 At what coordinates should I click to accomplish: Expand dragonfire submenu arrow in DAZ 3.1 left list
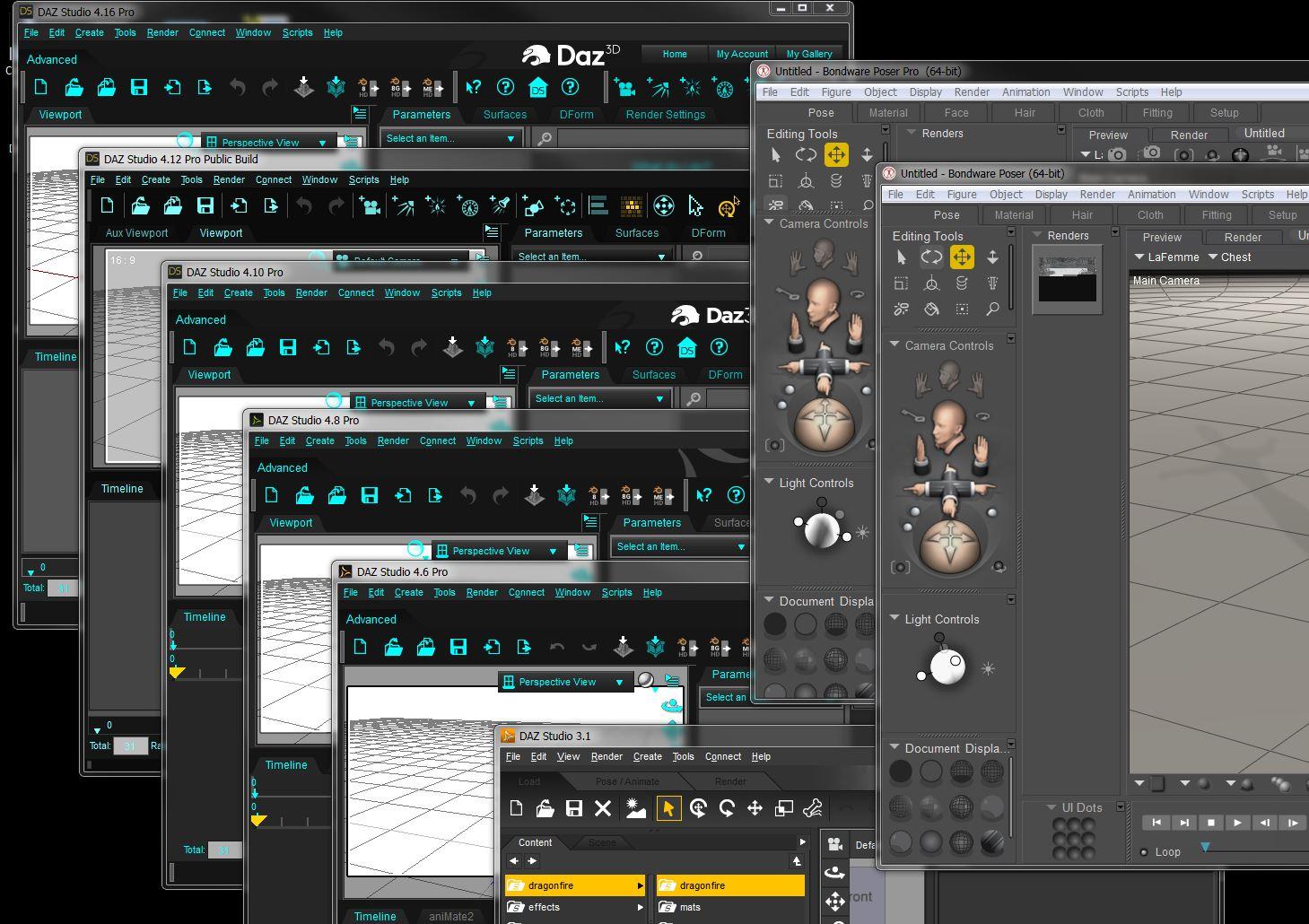click(x=640, y=885)
